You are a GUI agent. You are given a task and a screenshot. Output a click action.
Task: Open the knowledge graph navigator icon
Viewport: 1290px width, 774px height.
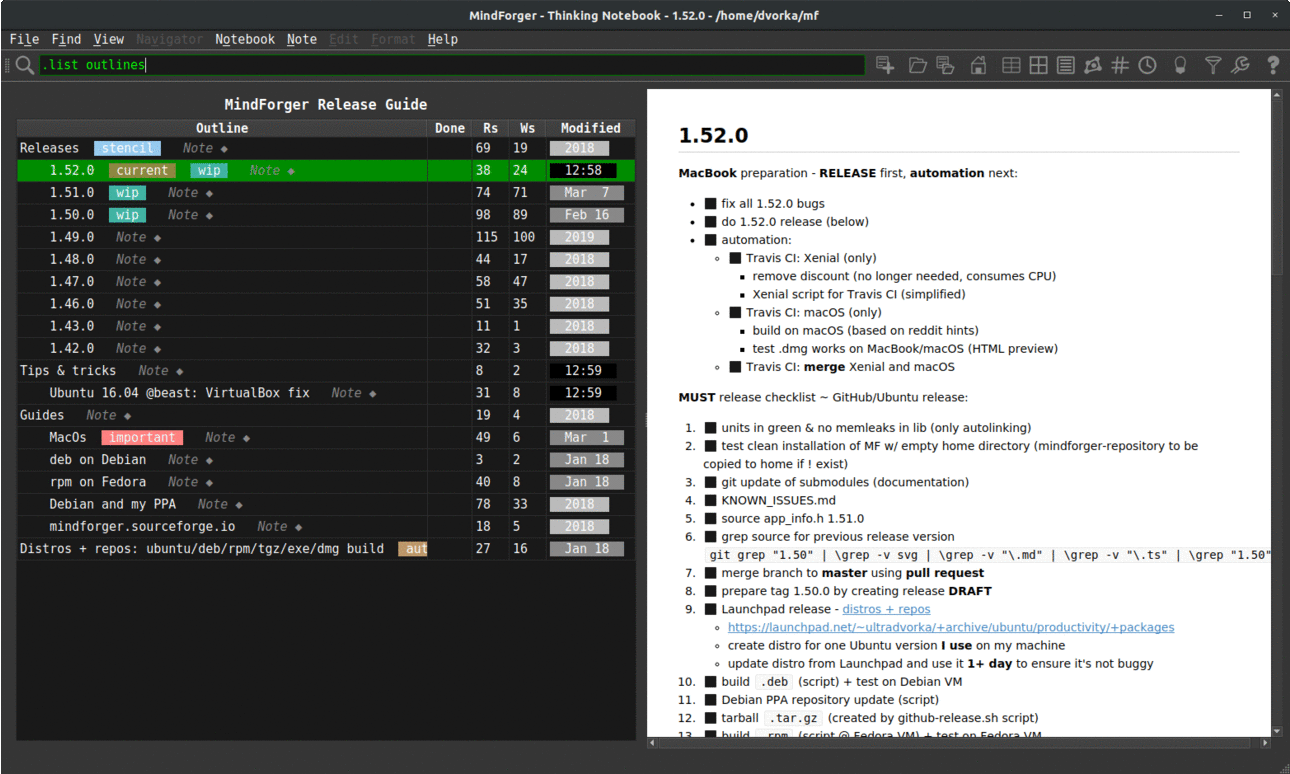click(x=1093, y=65)
